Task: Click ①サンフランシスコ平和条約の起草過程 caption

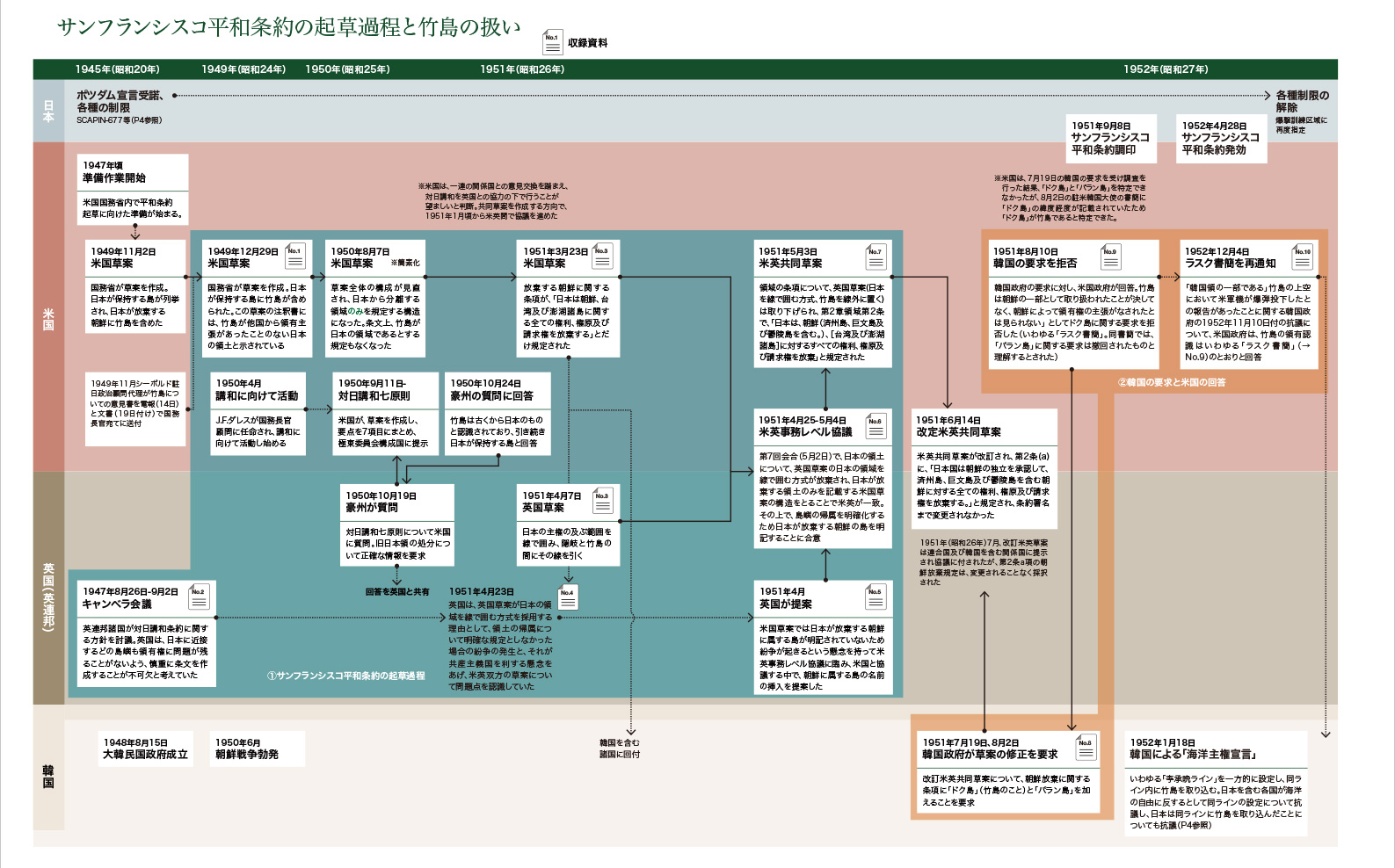Action: tap(345, 676)
